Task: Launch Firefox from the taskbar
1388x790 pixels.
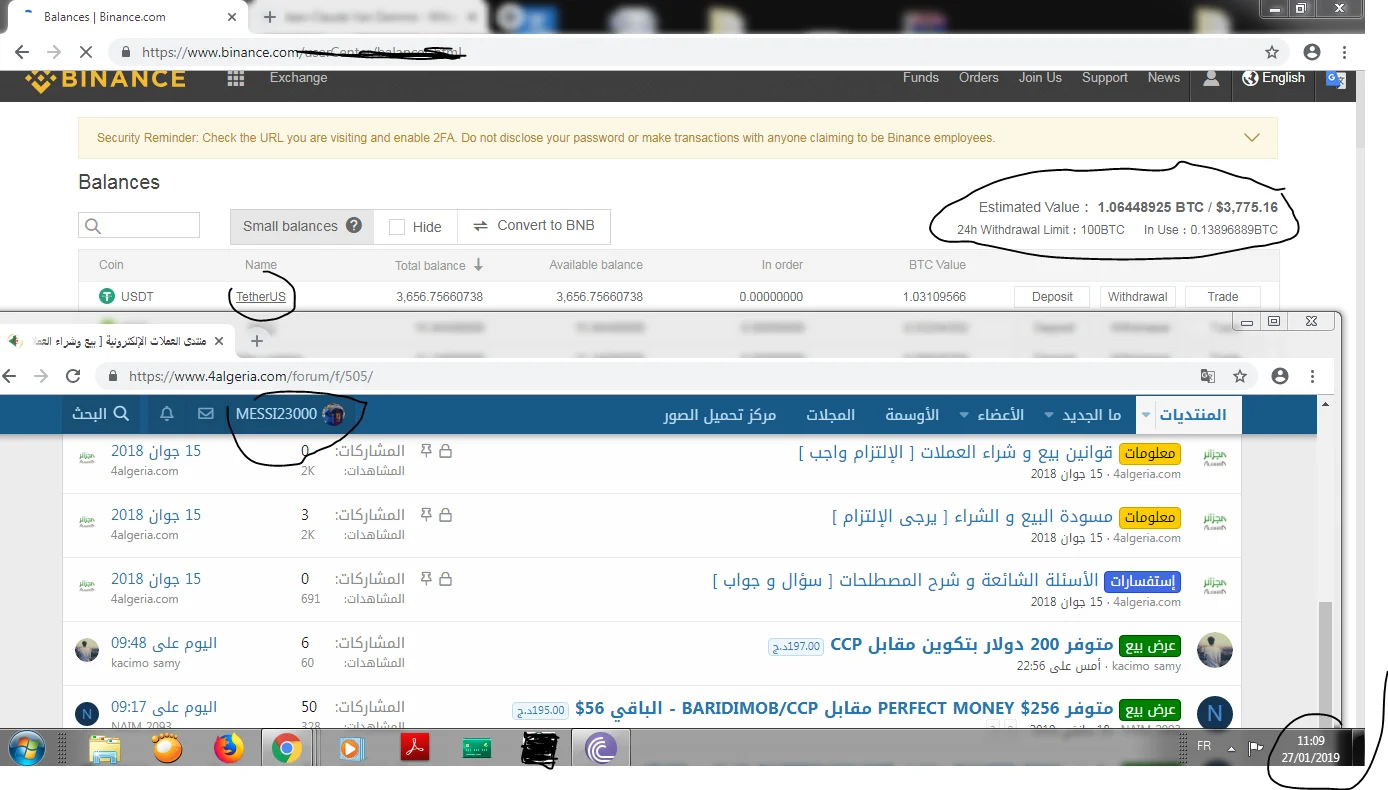Action: click(229, 748)
